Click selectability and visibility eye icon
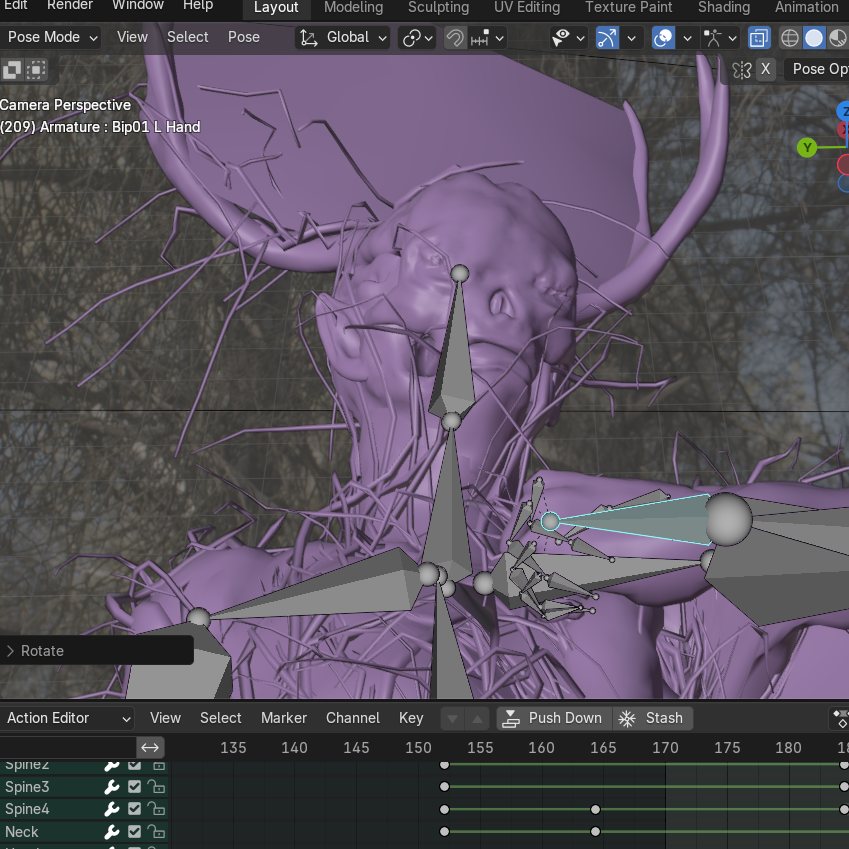The width and height of the screenshot is (849, 849). (561, 38)
